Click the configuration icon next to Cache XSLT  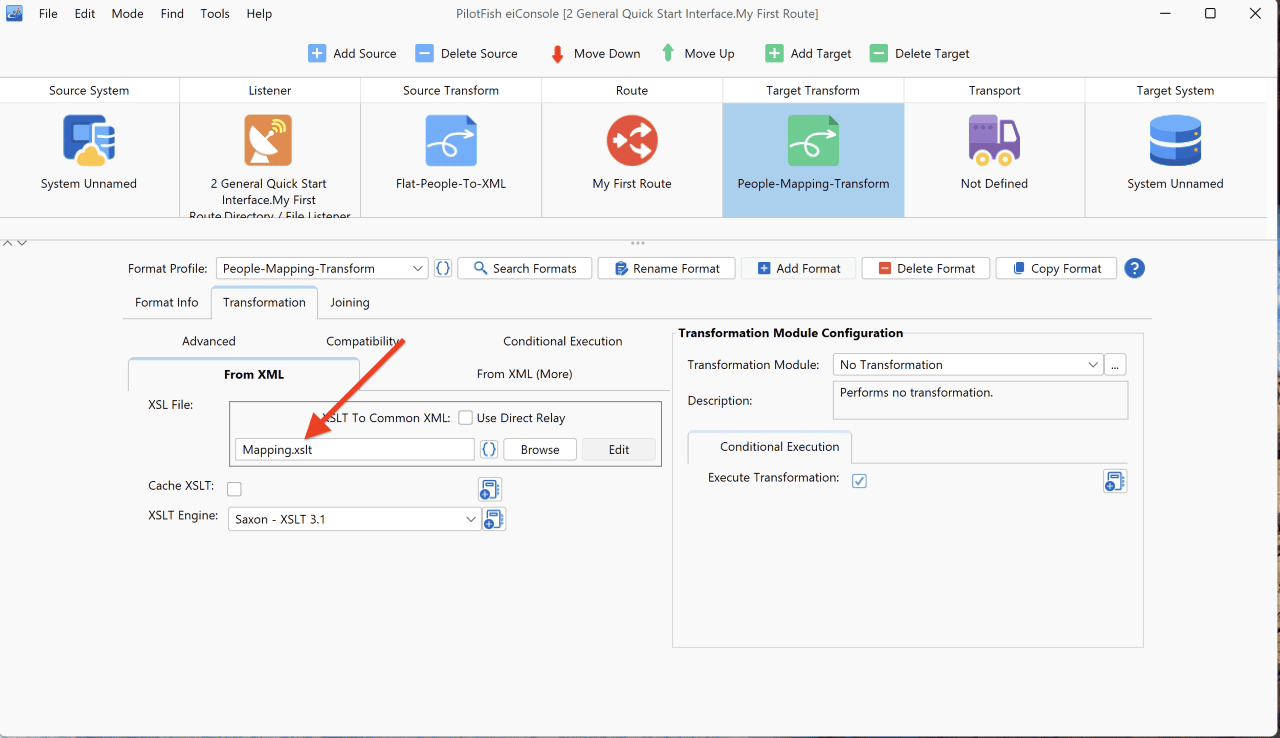tap(490, 489)
